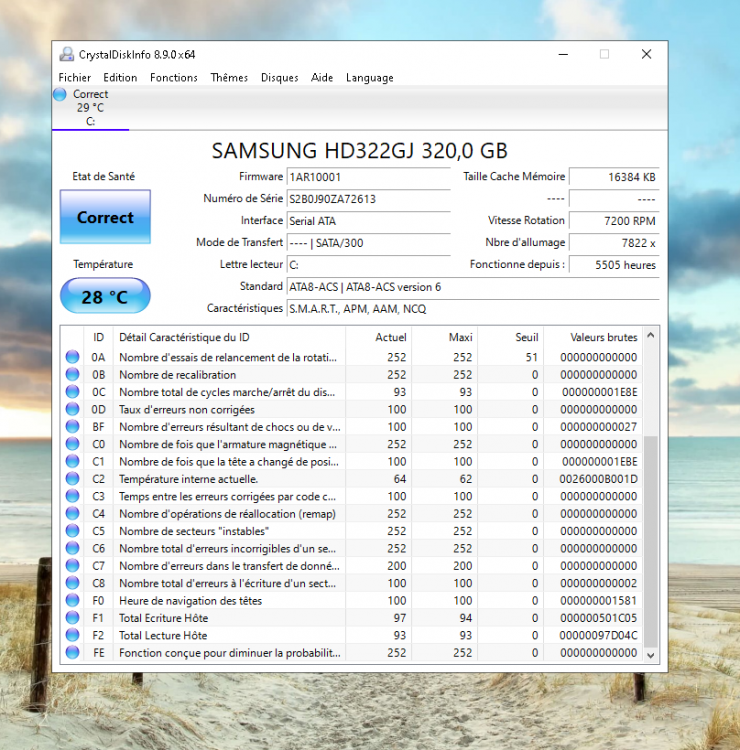Click the 28 °C temperature button

[x=105, y=297]
